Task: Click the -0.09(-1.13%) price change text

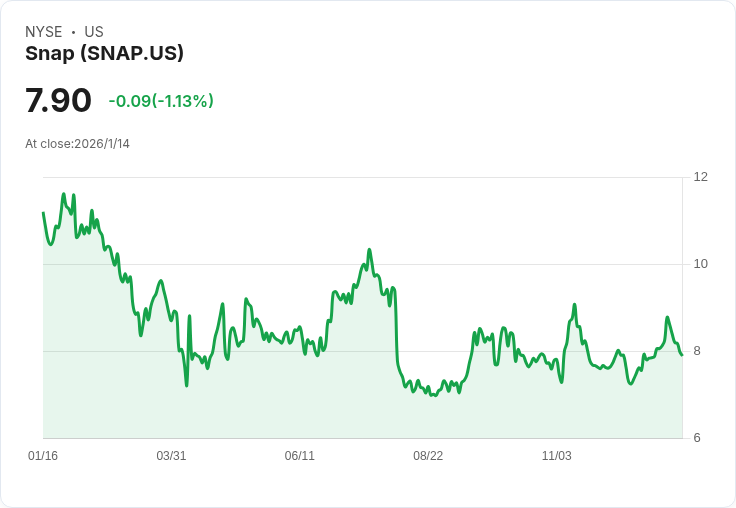Action: (x=161, y=101)
